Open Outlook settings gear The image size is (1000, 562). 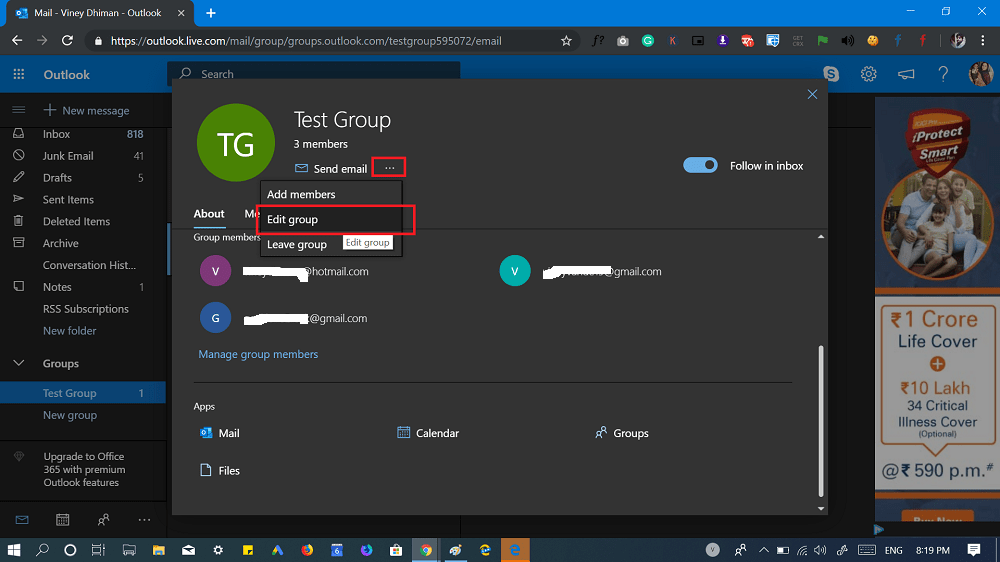pos(868,74)
